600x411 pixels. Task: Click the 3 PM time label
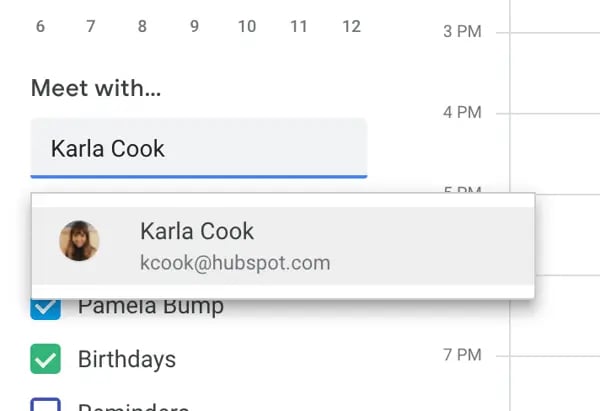click(462, 33)
